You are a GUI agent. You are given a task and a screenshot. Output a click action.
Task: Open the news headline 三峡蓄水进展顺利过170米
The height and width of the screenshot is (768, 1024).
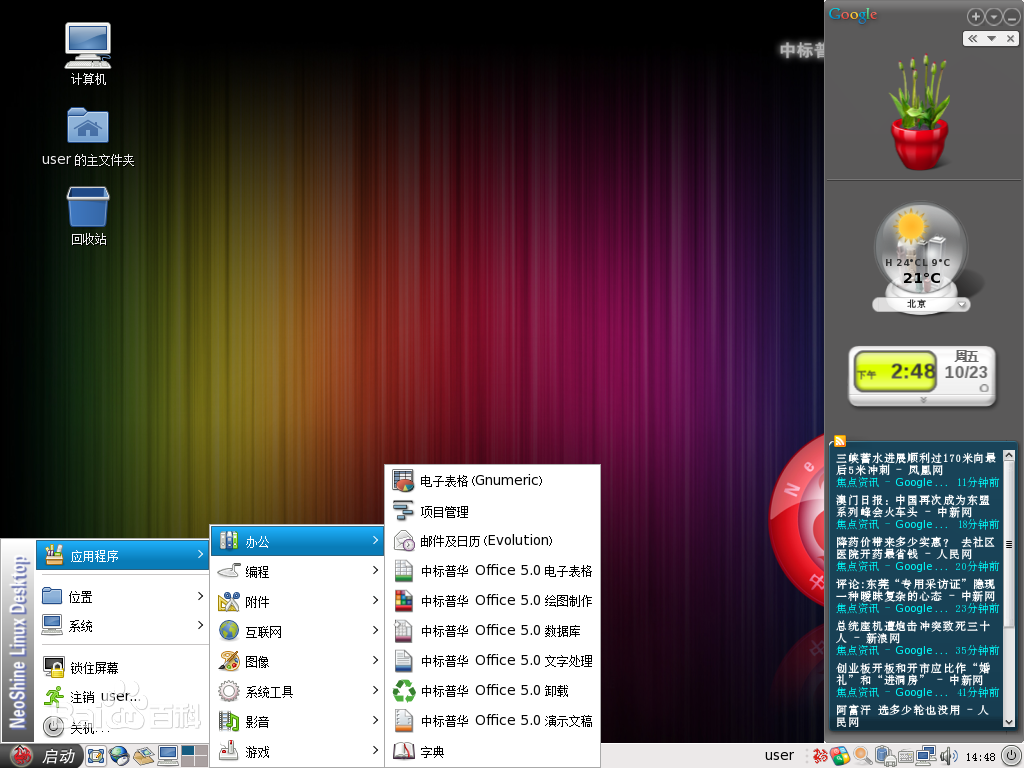click(916, 464)
